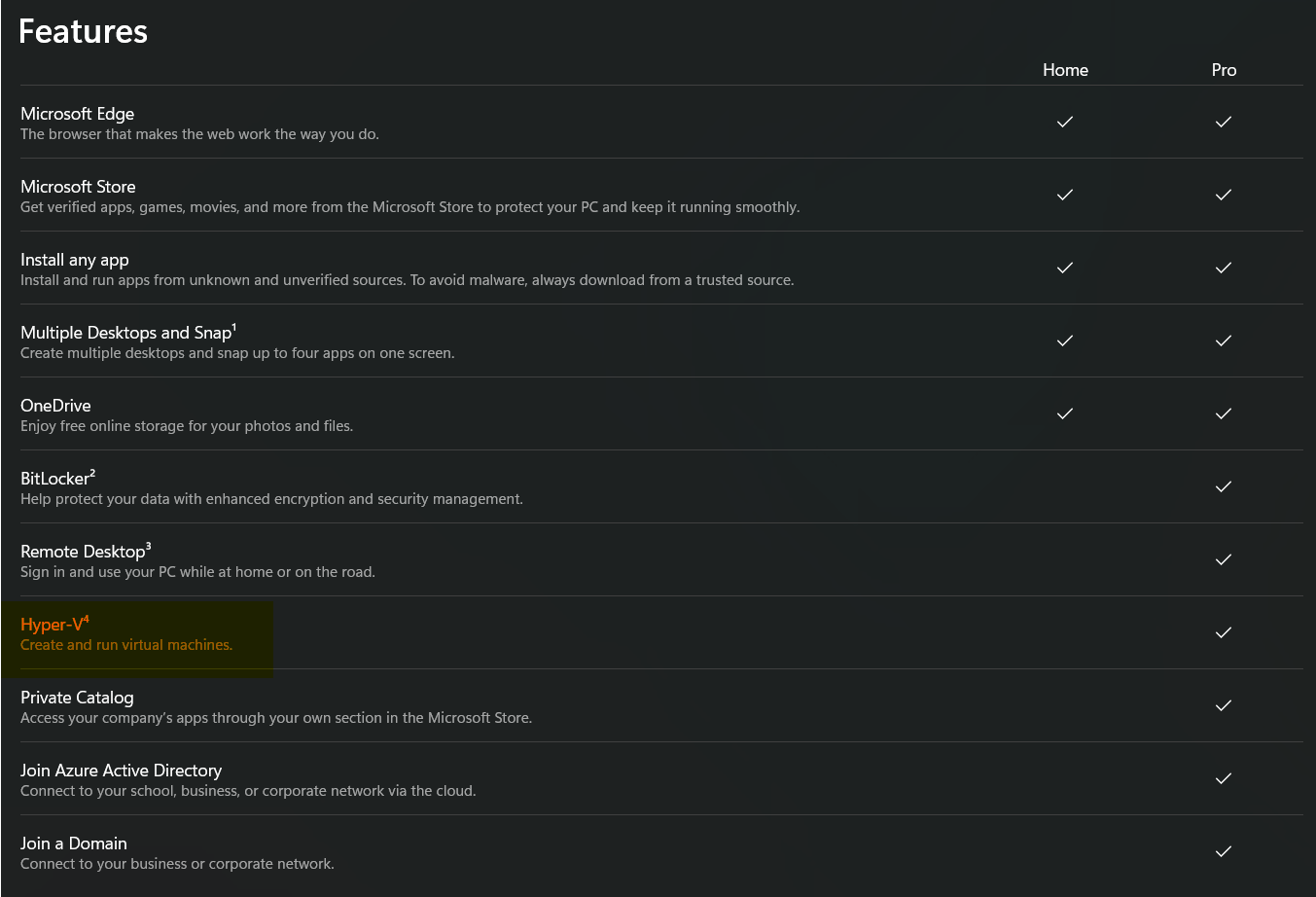Click the Home checkmark for Multiple Desktops and Snap
The width and height of the screenshot is (1316, 897).
1065,341
